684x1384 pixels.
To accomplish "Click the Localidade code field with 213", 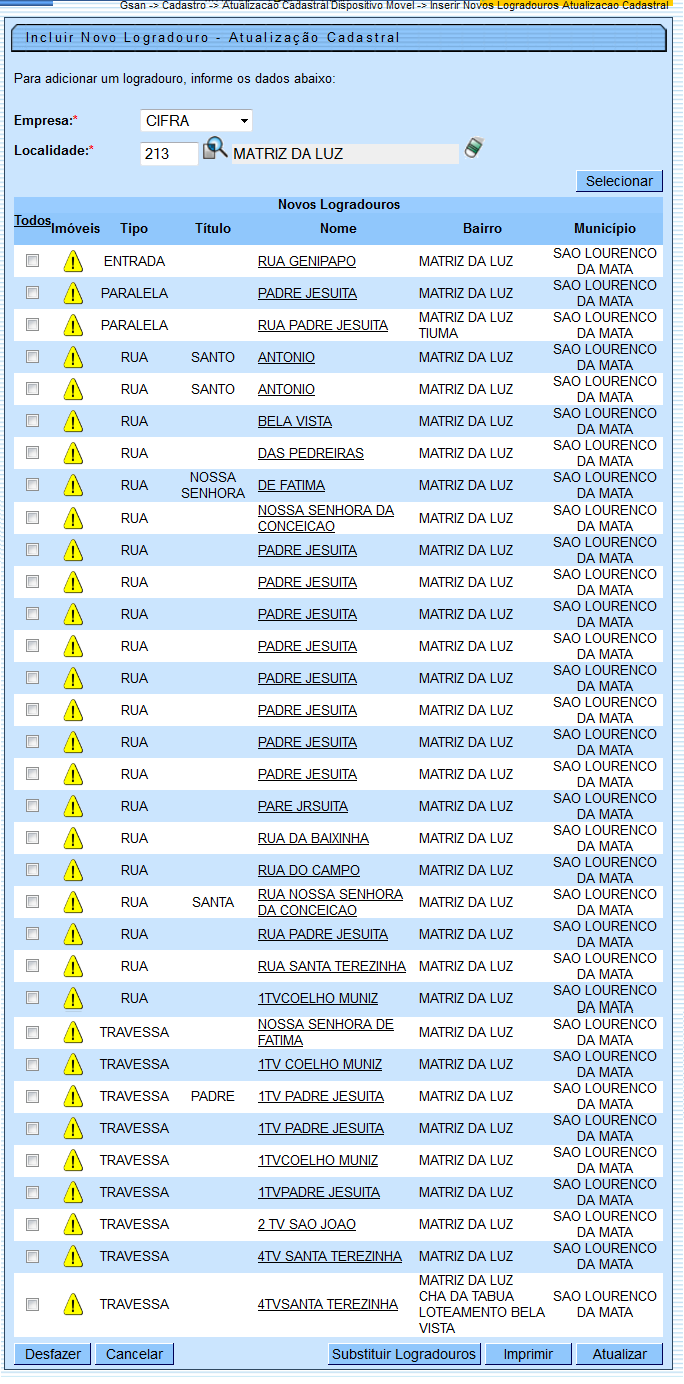I will 169,154.
